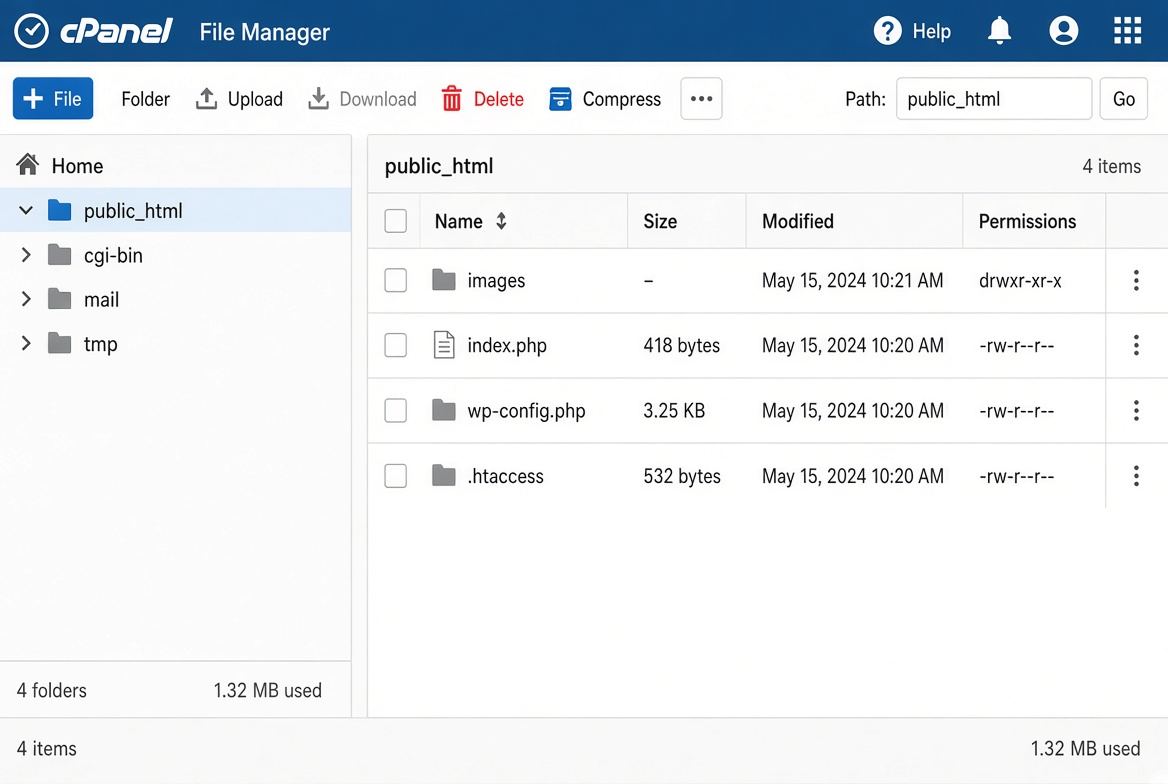Click the Folder button
1168x784 pixels.
(145, 99)
